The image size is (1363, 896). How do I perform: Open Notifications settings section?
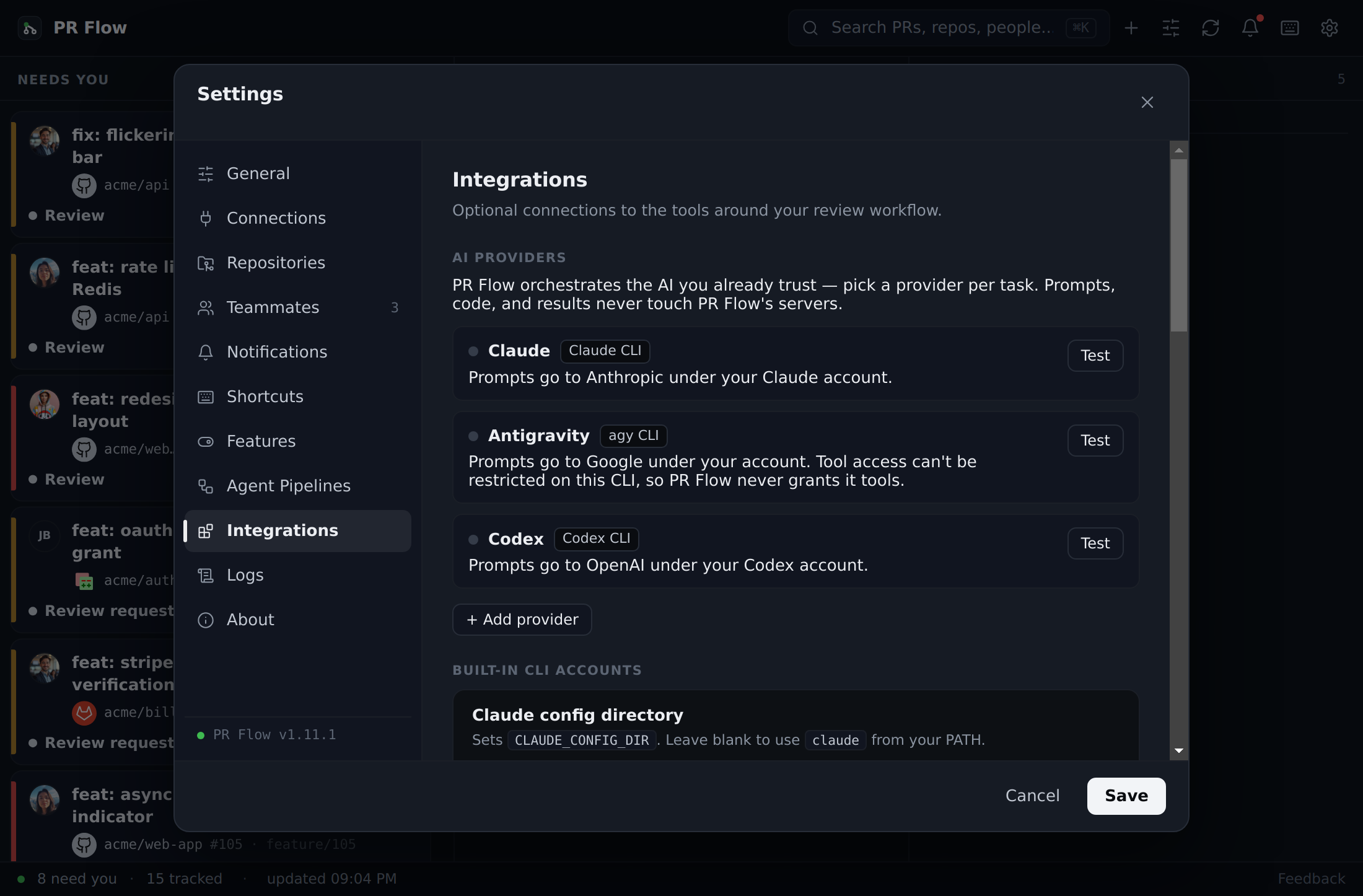tap(297, 353)
